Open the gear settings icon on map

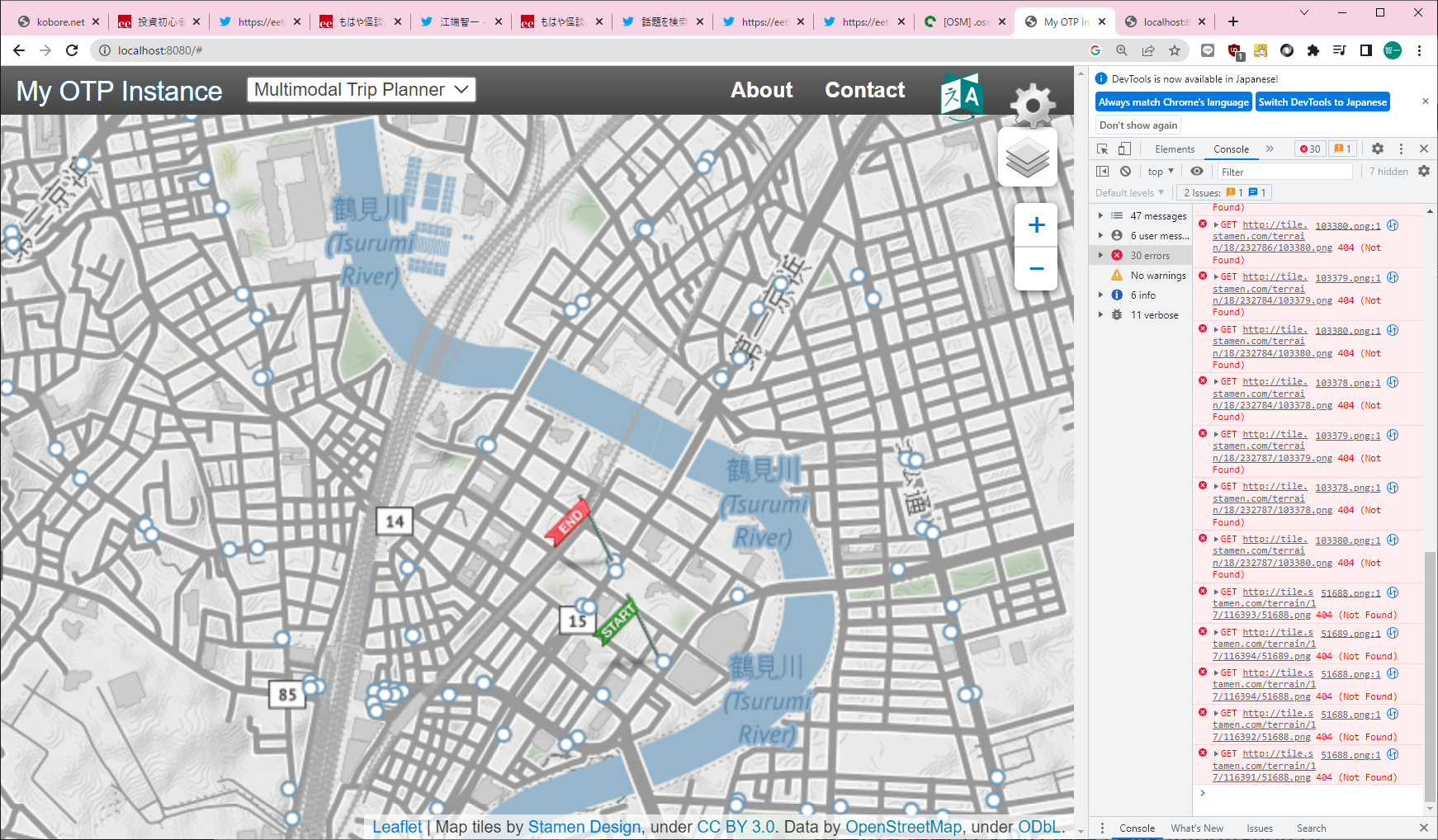click(x=1032, y=105)
